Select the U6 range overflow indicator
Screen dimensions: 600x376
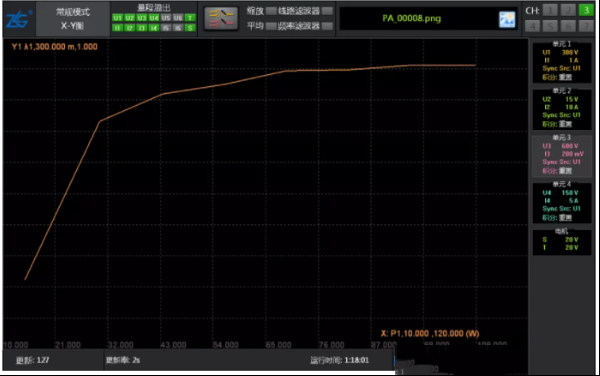[178, 18]
